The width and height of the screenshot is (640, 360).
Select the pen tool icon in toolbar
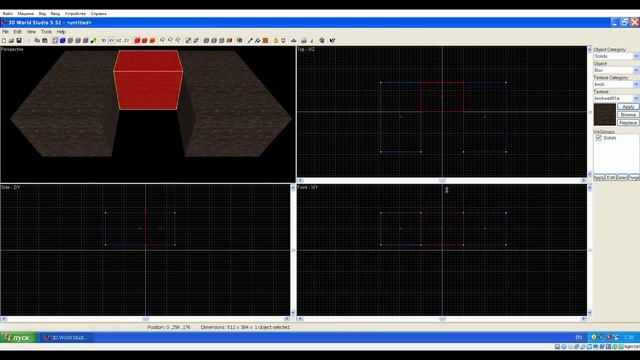point(250,40)
